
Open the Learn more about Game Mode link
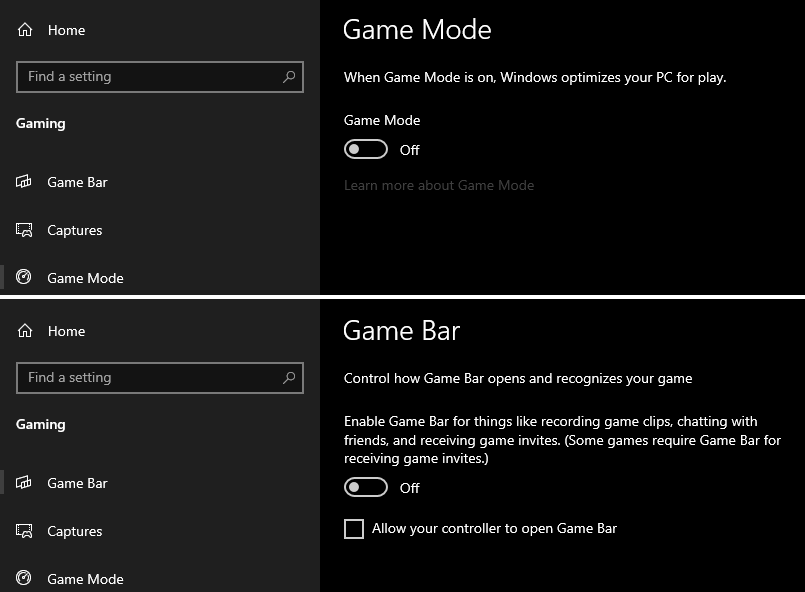point(439,185)
